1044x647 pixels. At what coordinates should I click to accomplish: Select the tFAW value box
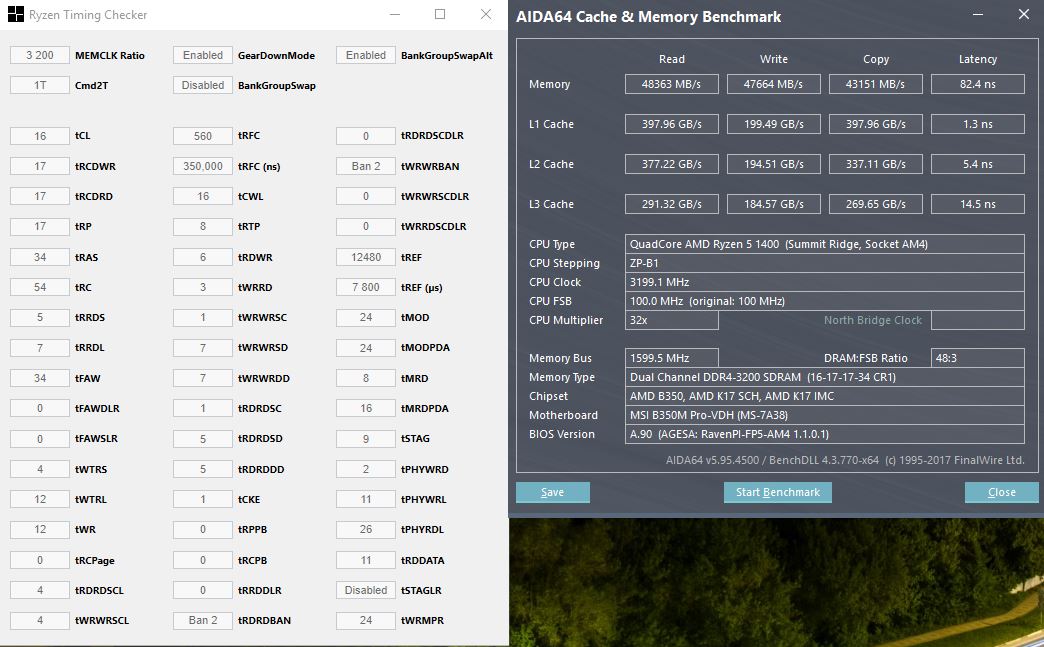[40, 378]
